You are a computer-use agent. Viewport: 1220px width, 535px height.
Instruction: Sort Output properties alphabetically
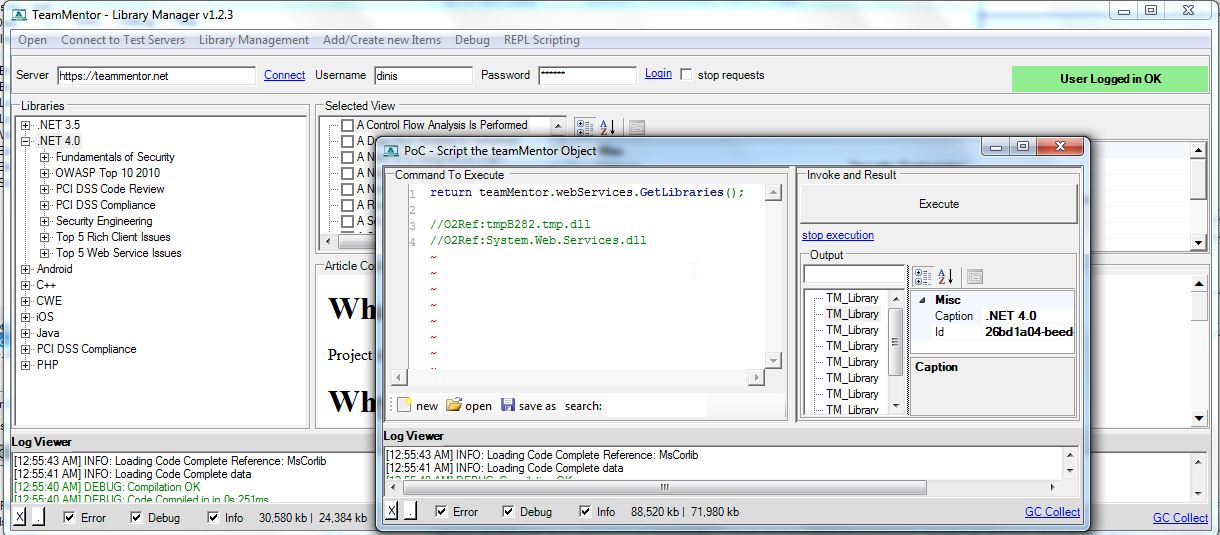[946, 276]
